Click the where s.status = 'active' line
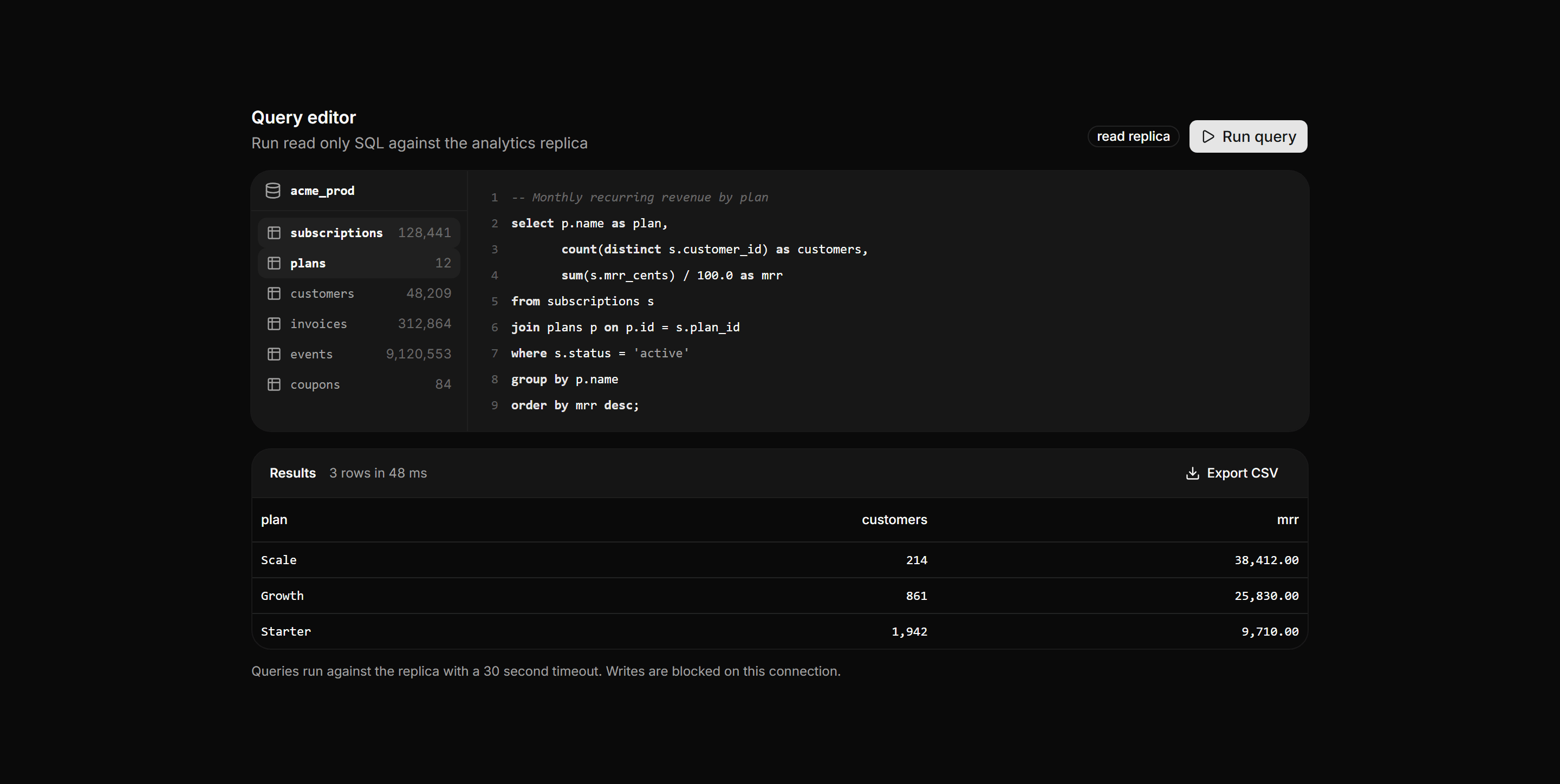 (600, 354)
